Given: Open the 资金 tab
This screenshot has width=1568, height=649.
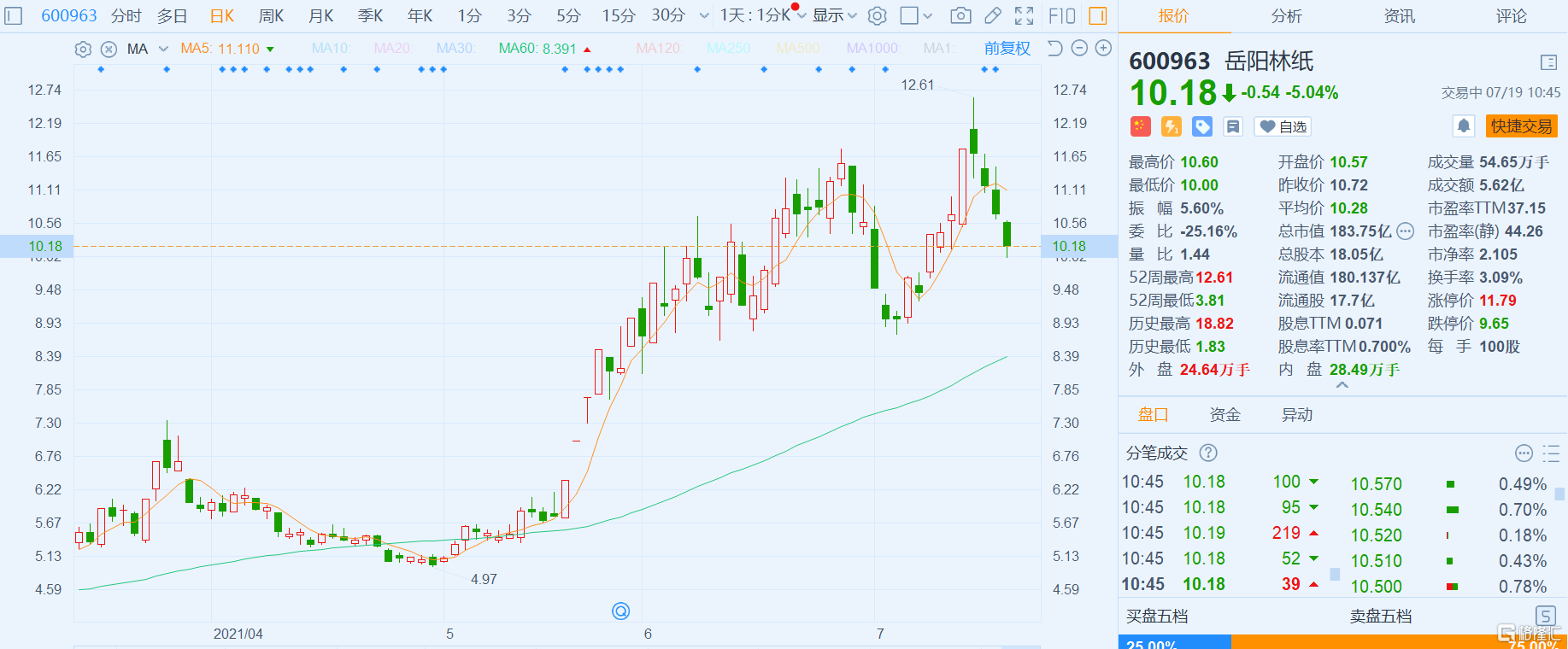Looking at the screenshot, I should (1224, 415).
